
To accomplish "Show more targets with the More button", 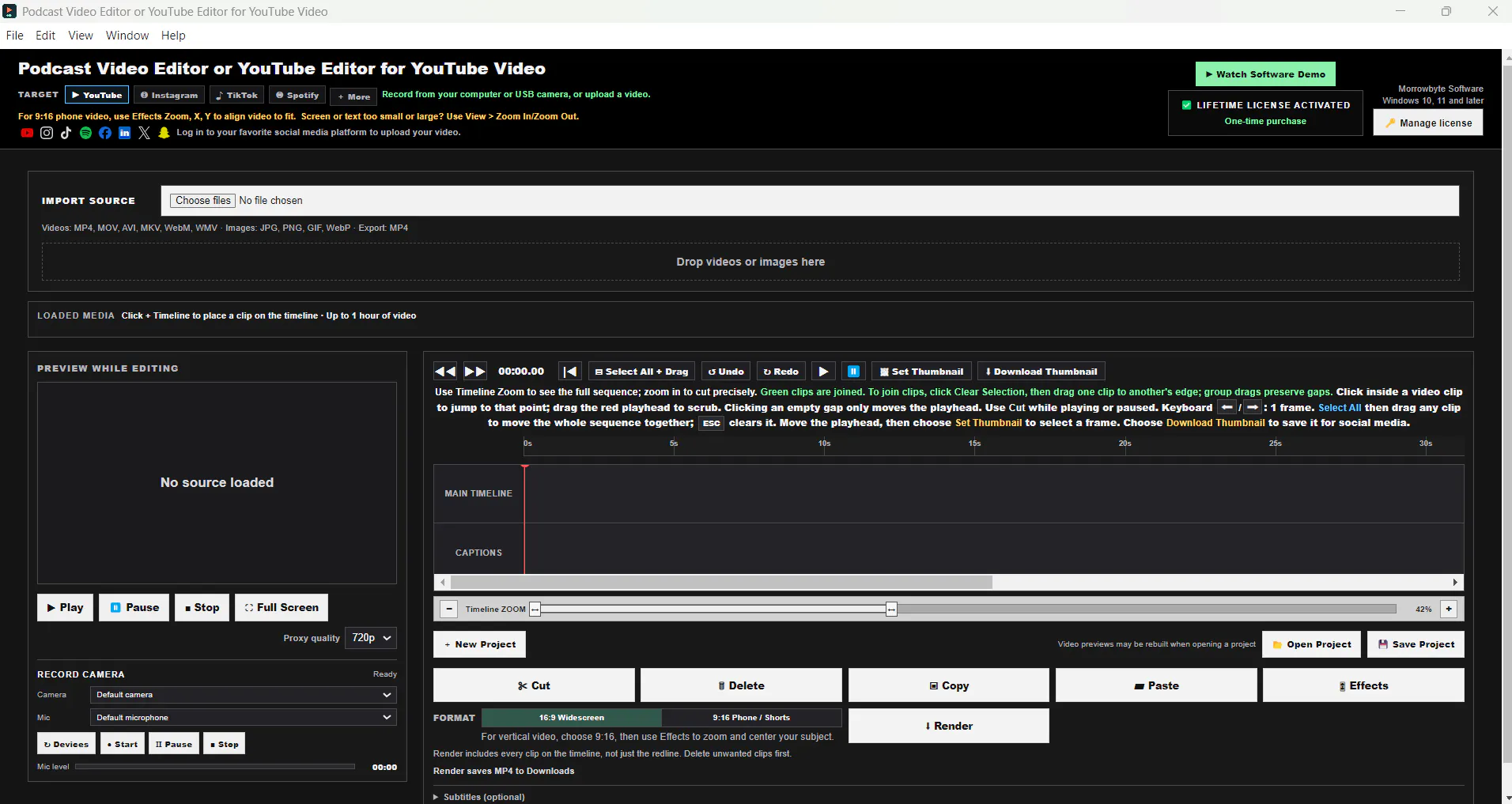I will point(353,96).
